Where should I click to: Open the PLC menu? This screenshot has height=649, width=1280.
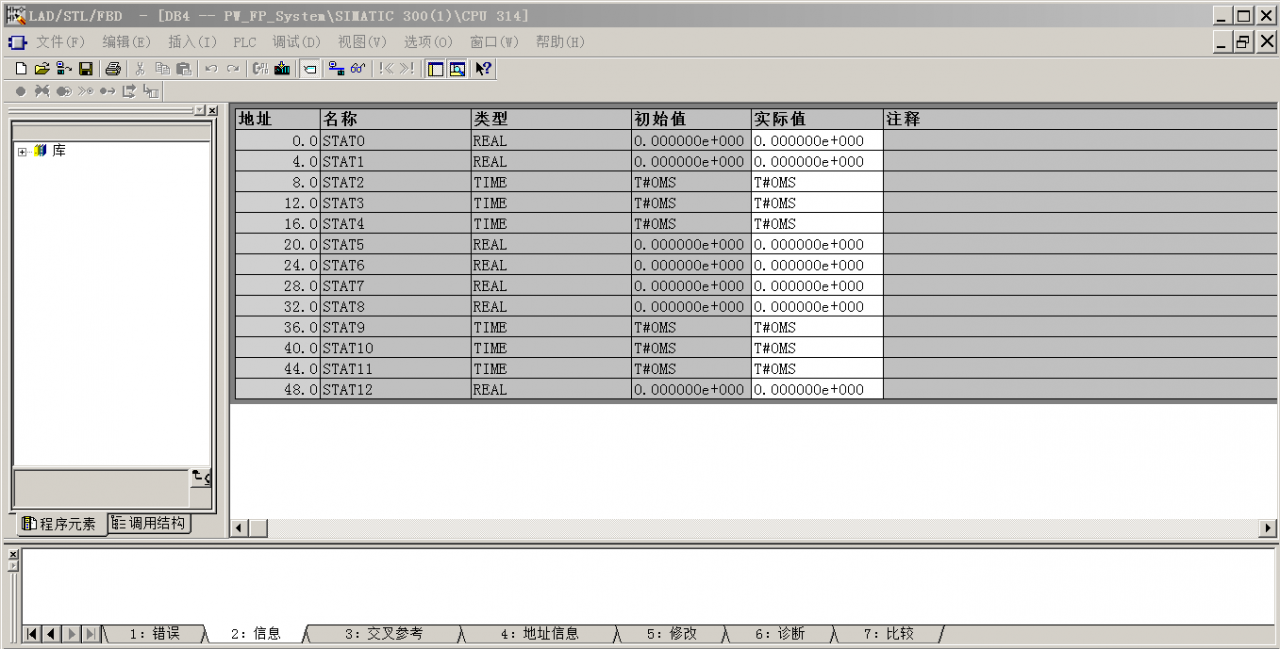[245, 42]
